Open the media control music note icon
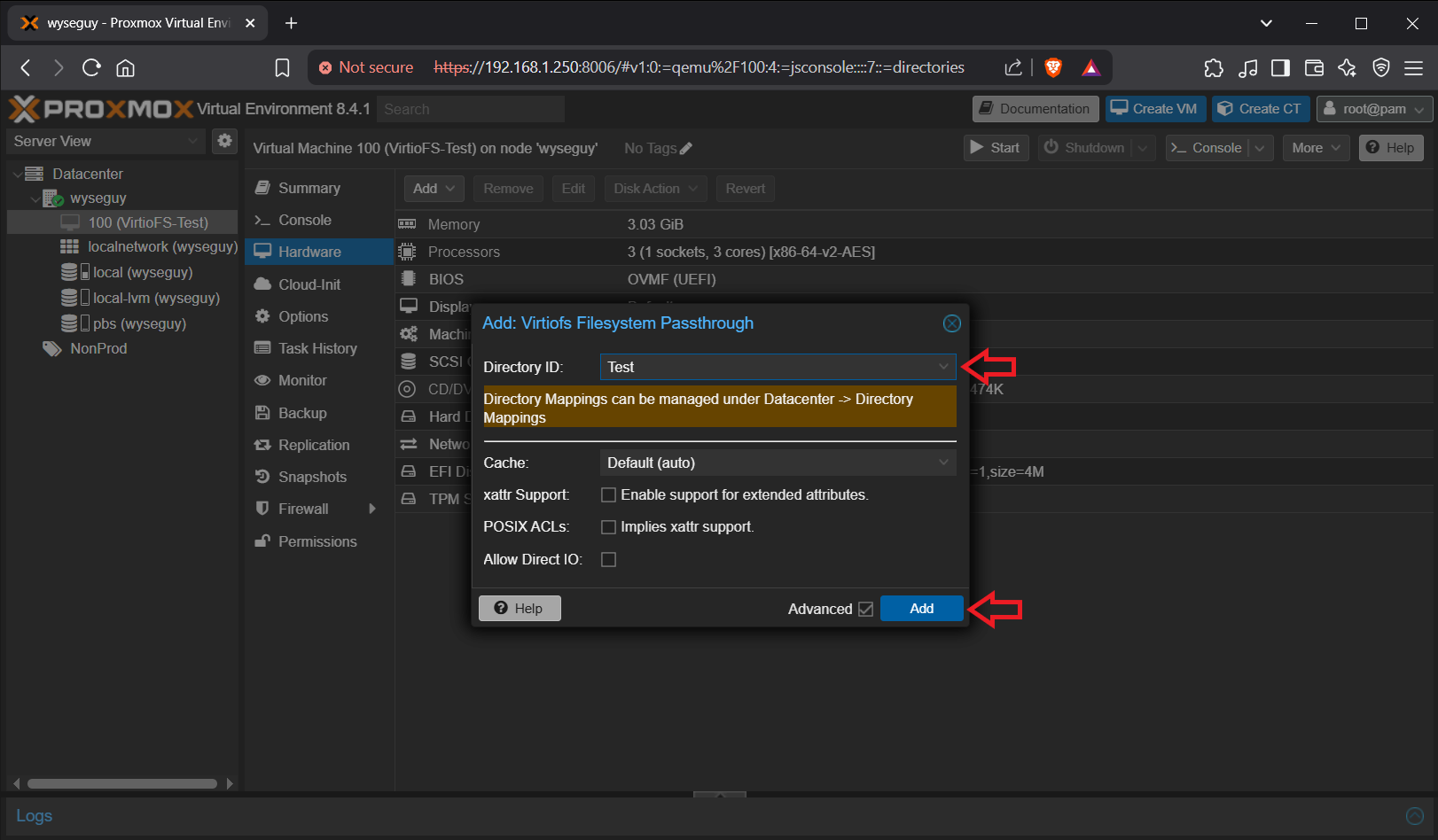 click(1247, 67)
